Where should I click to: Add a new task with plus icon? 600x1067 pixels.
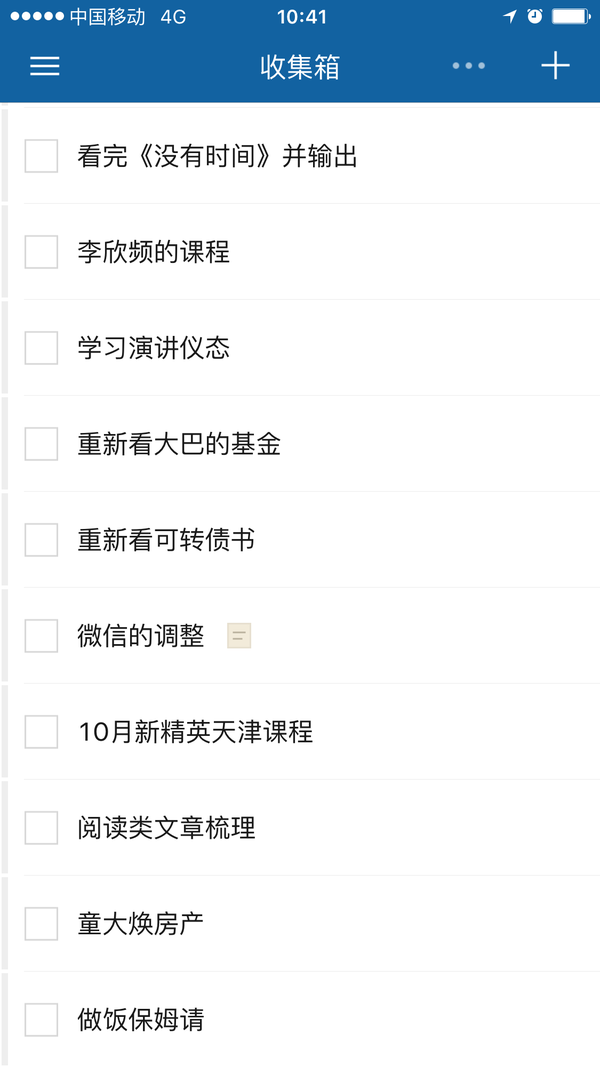555,66
